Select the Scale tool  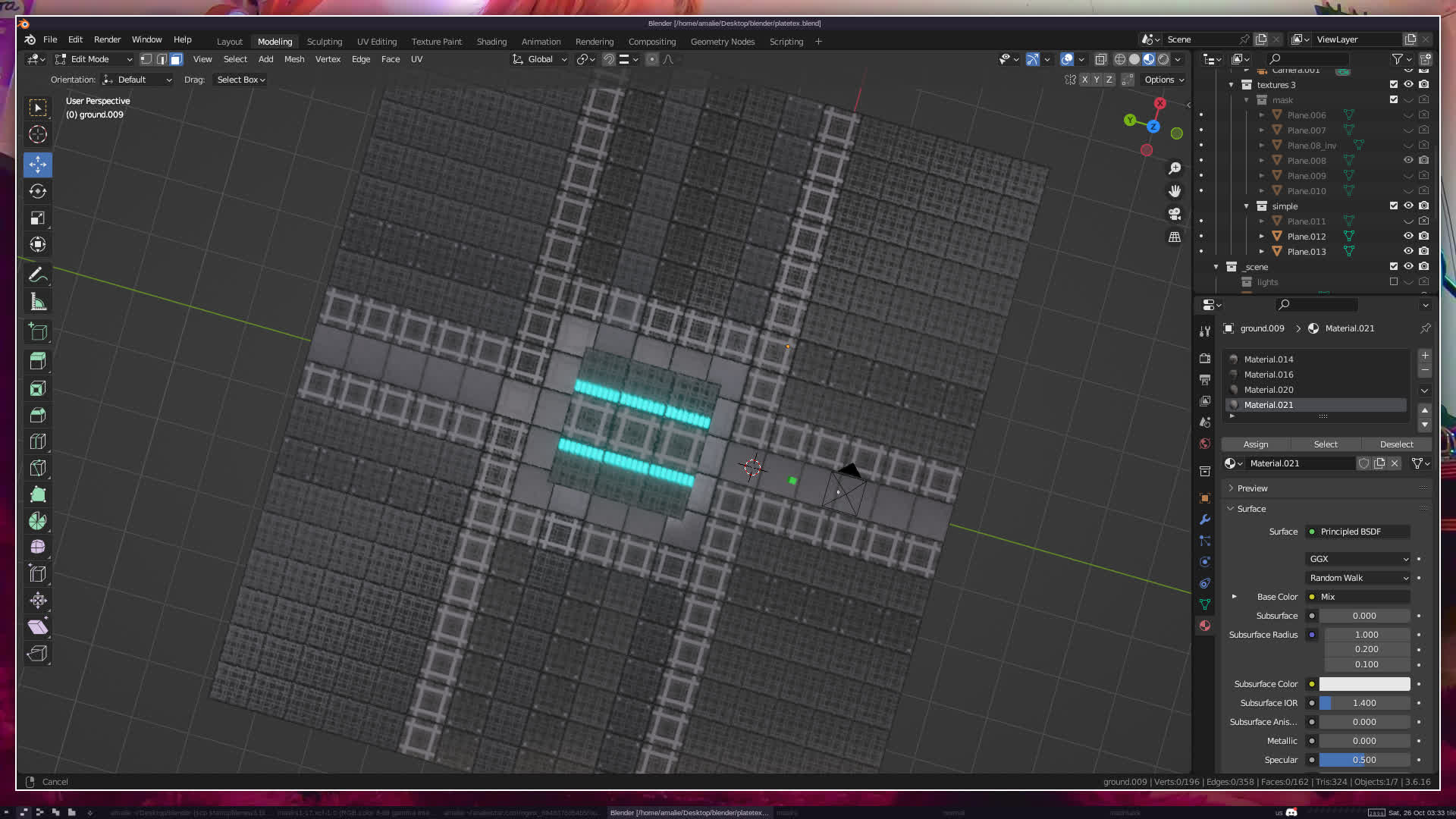pos(38,218)
